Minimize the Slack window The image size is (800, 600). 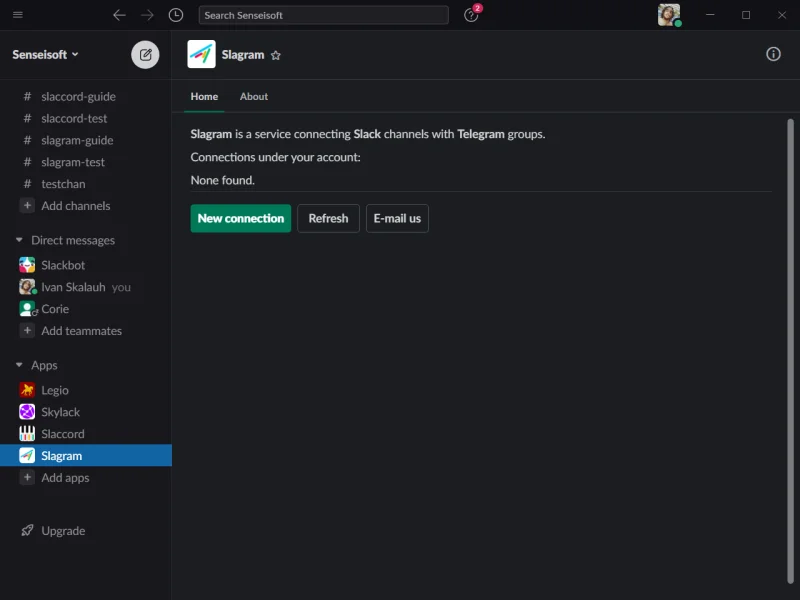click(x=710, y=15)
